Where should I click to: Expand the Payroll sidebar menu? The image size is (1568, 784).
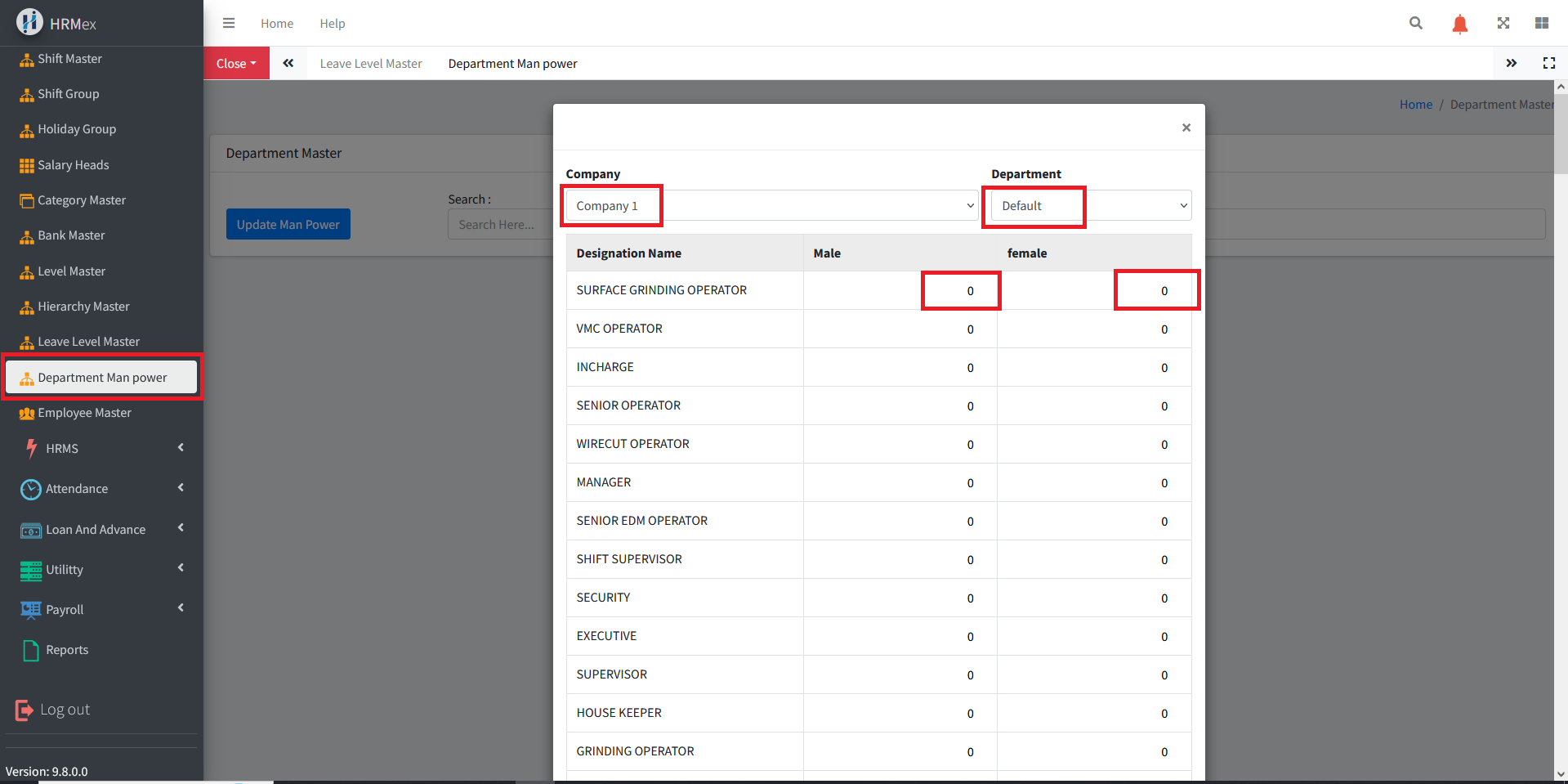[x=101, y=609]
